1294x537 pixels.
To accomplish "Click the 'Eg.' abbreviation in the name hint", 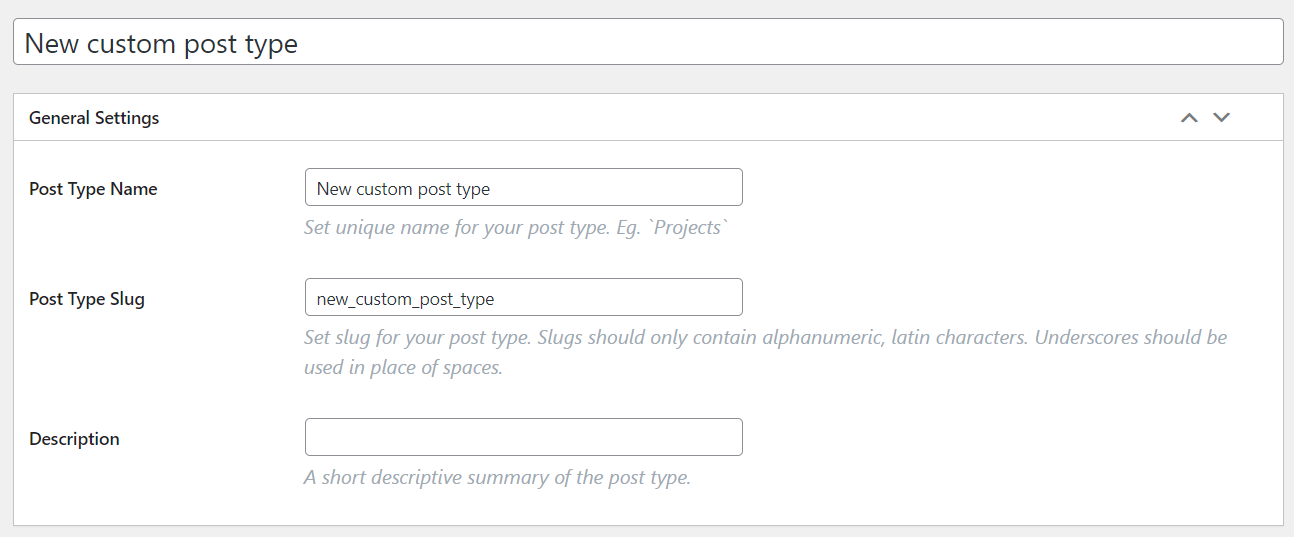I will coord(631,228).
